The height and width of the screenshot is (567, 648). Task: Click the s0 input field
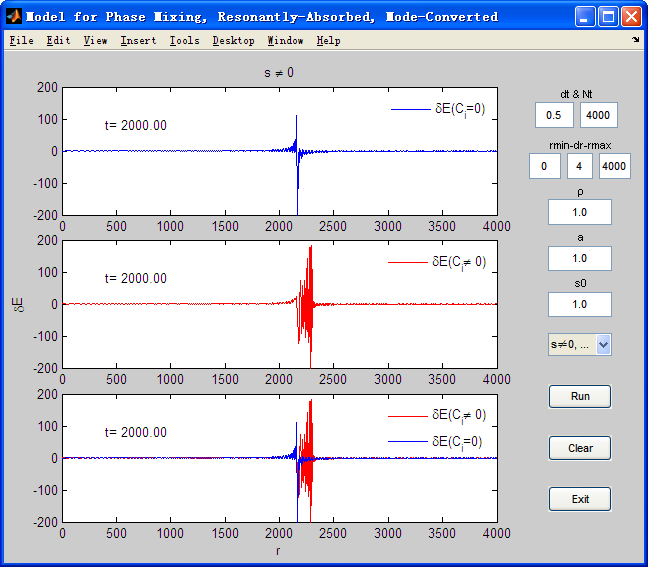[580, 305]
